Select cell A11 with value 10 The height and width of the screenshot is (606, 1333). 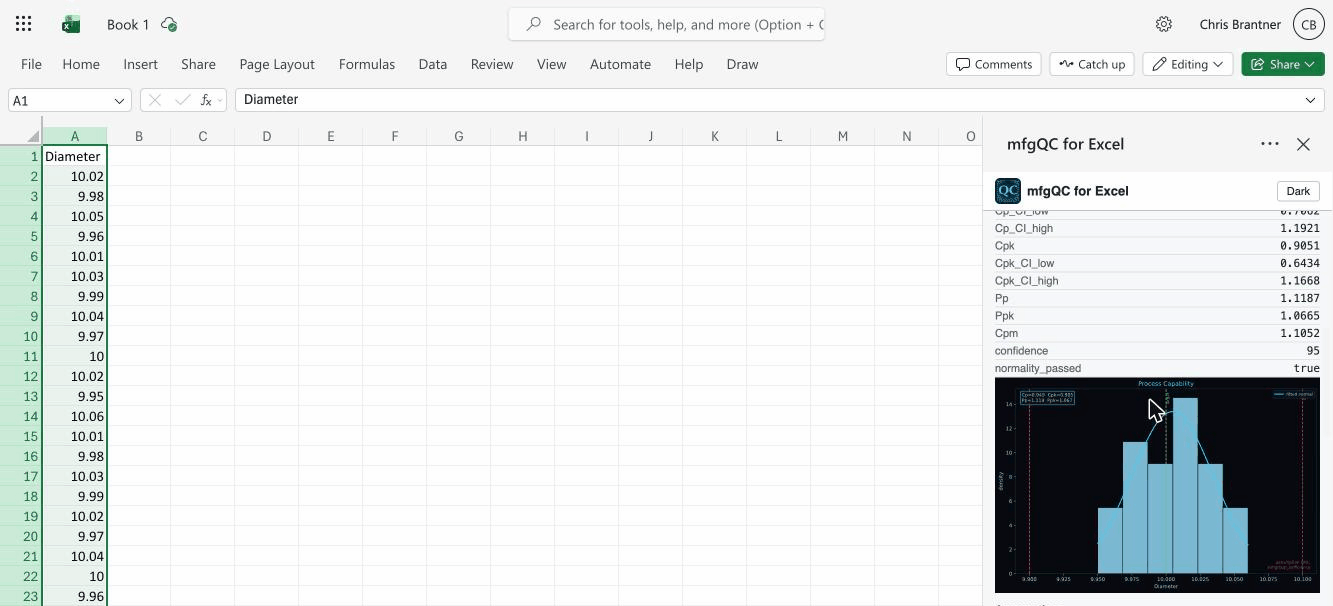point(75,356)
